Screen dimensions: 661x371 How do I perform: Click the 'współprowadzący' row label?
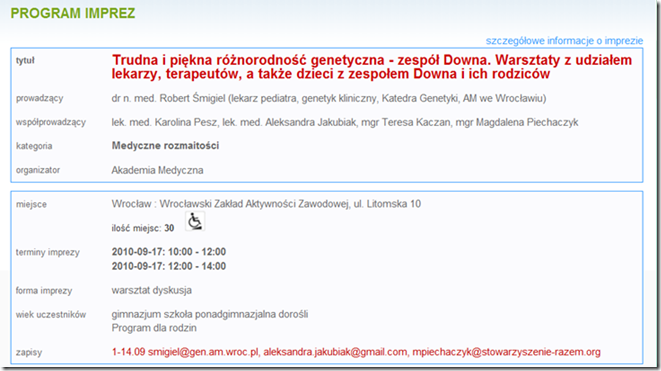[51, 122]
